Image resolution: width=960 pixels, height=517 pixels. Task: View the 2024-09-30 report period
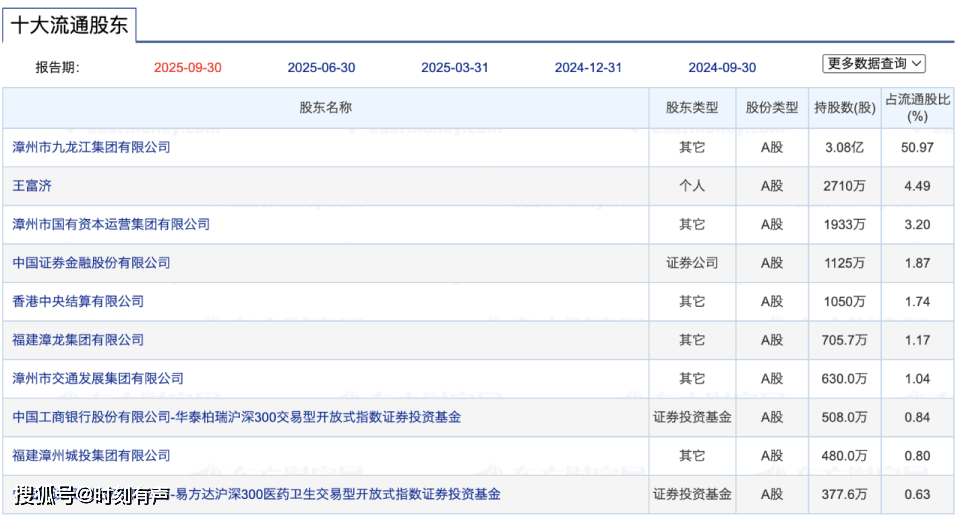tap(722, 68)
